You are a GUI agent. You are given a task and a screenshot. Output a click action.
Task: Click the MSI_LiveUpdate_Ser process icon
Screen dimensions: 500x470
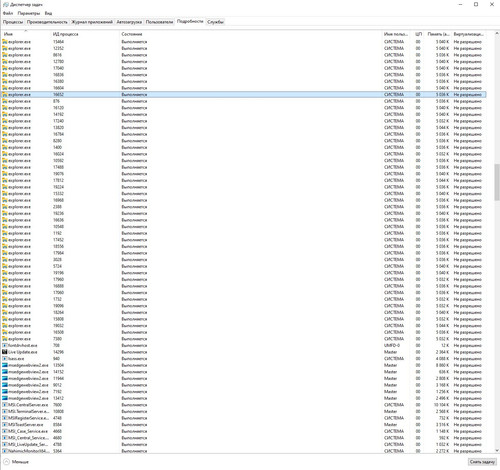coord(5,444)
